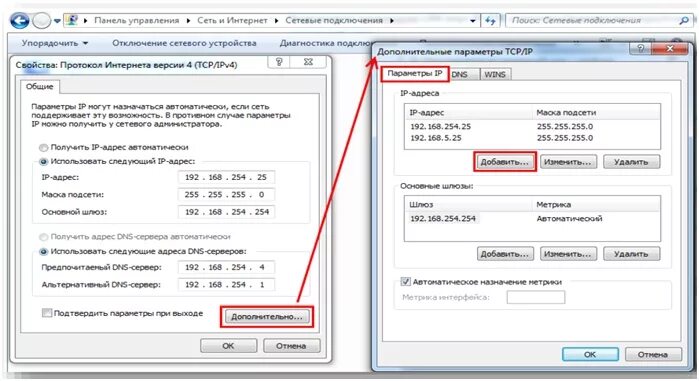
Task: Select 'Использовать следующий IP-адрес' radio button
Action: coord(43,162)
